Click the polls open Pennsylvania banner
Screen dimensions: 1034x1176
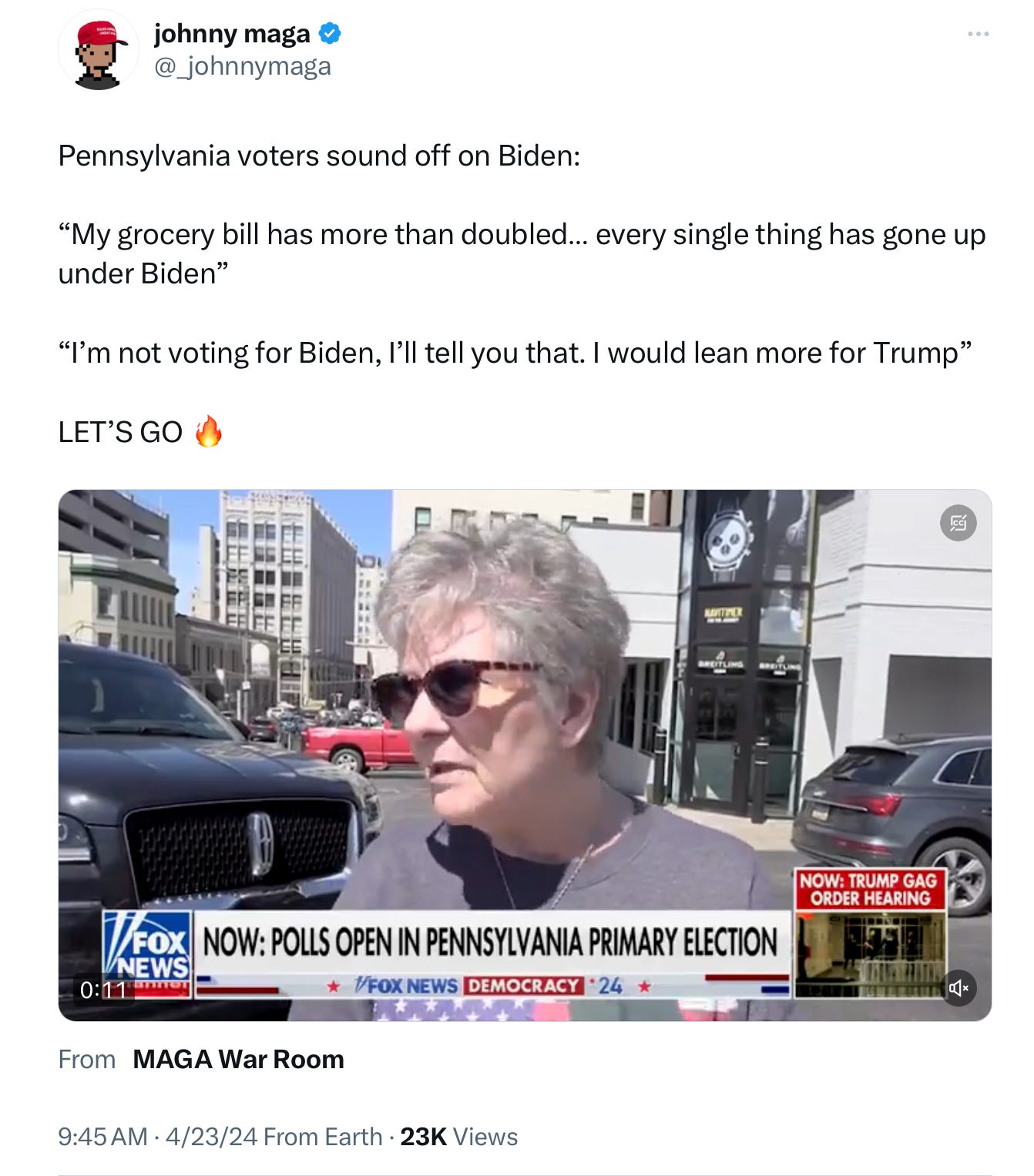point(490,942)
